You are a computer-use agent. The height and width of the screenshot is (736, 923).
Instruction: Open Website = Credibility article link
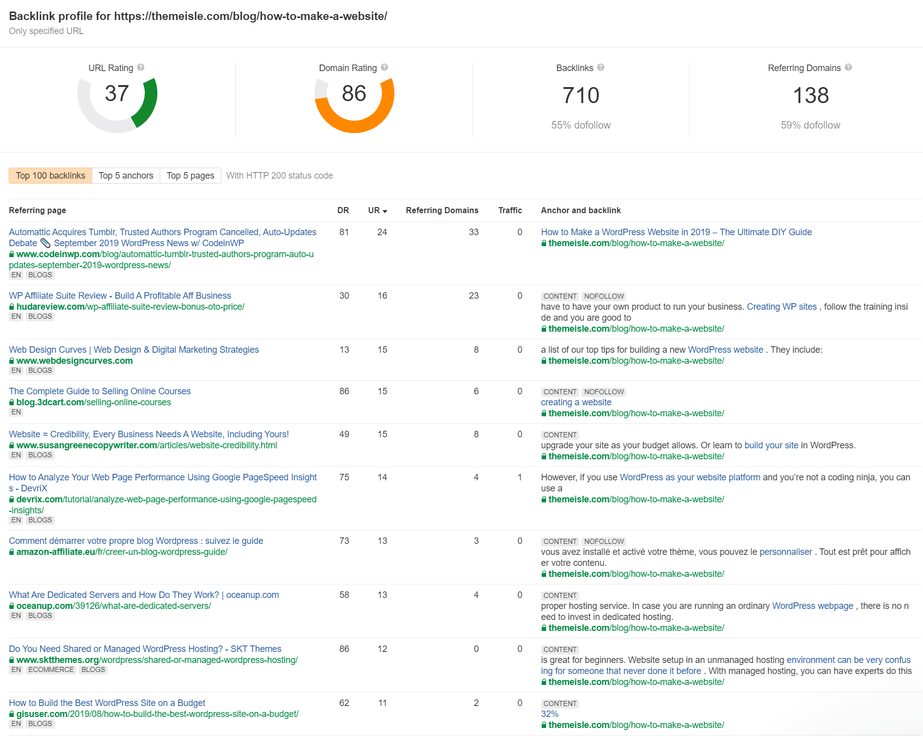[x=149, y=434]
